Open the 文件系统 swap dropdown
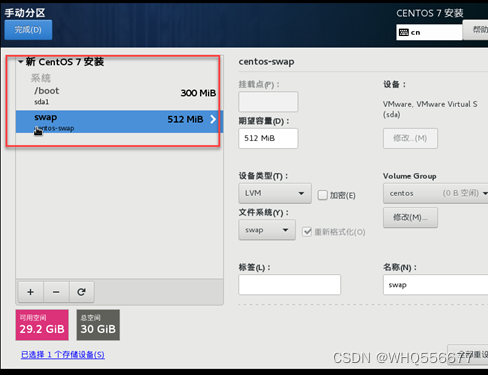488x375 pixels. tap(267, 230)
